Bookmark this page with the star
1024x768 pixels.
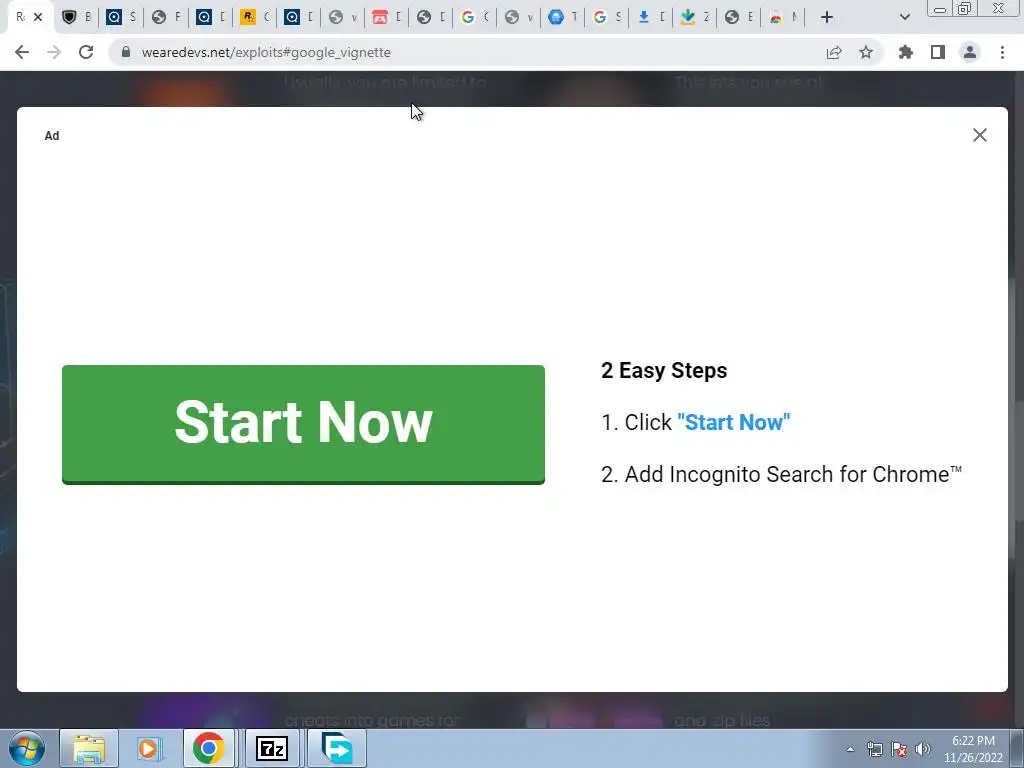(x=866, y=52)
